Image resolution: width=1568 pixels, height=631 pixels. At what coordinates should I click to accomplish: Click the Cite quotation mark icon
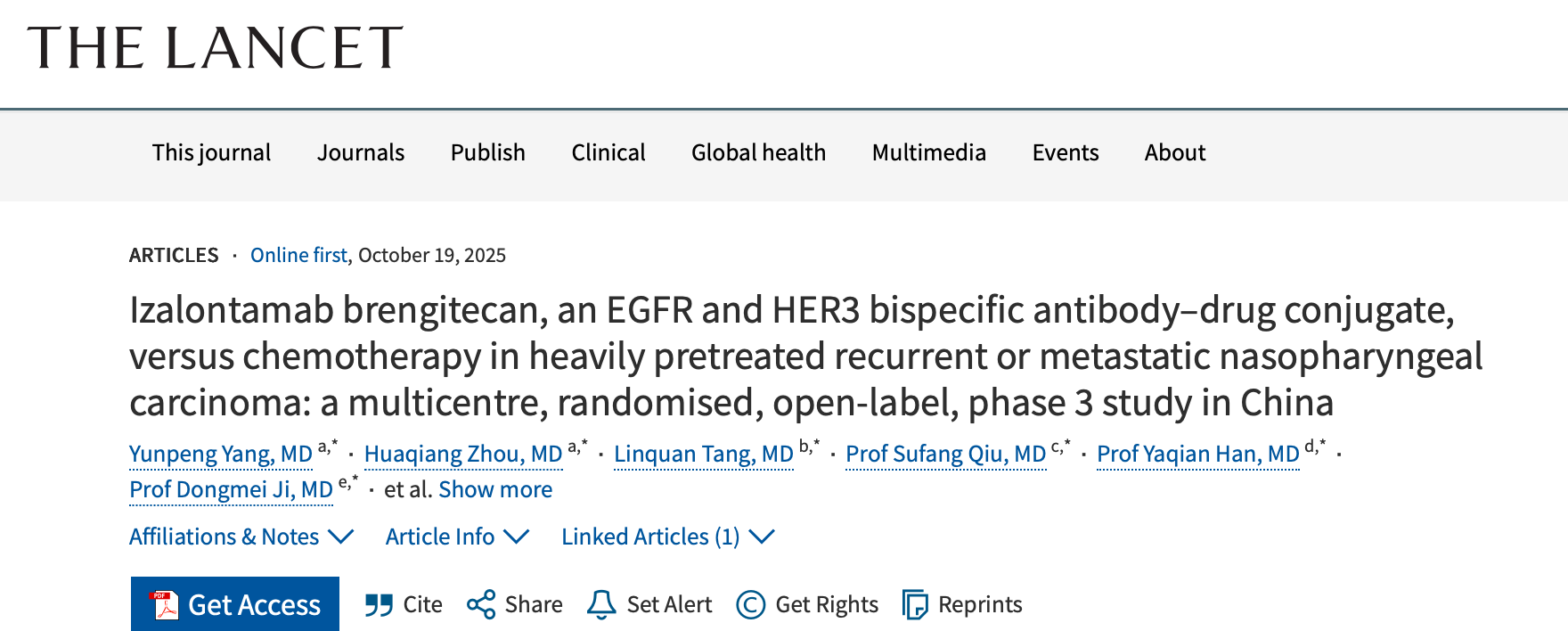coord(379,605)
